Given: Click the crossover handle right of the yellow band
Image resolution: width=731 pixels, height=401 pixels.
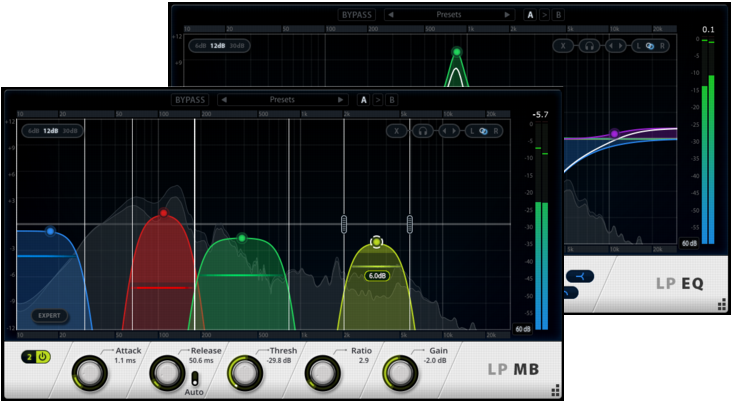Looking at the screenshot, I should (410, 224).
